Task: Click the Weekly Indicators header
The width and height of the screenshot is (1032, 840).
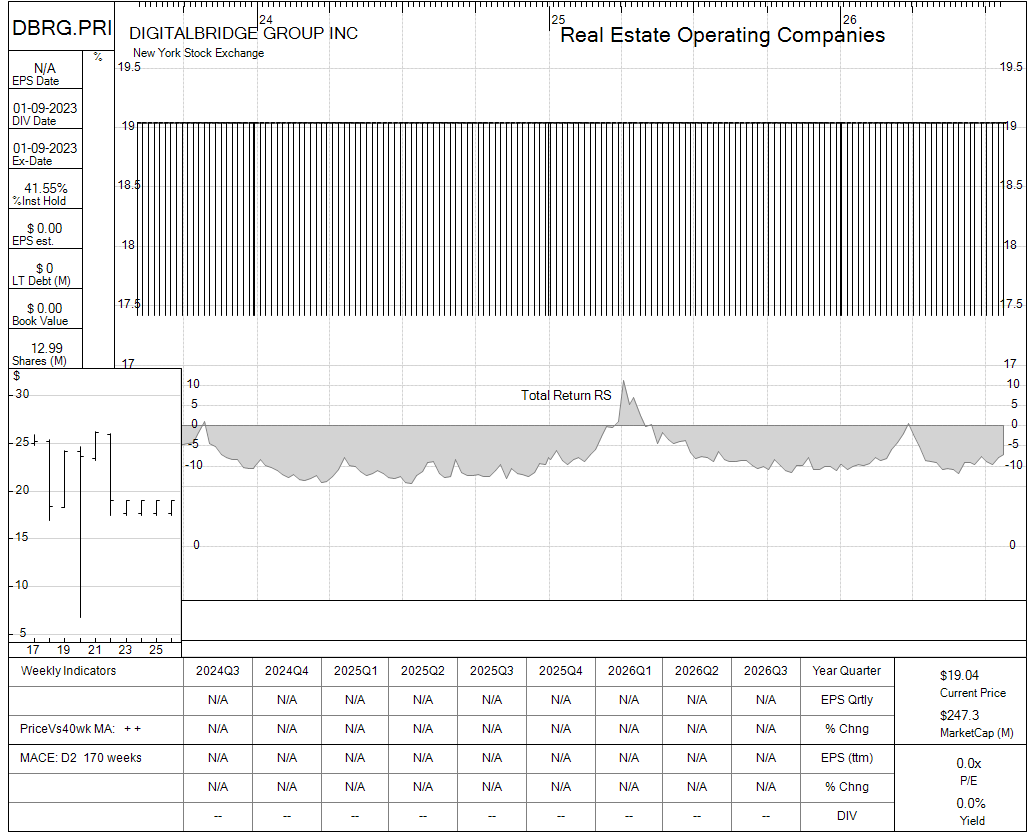Action: pos(68,671)
